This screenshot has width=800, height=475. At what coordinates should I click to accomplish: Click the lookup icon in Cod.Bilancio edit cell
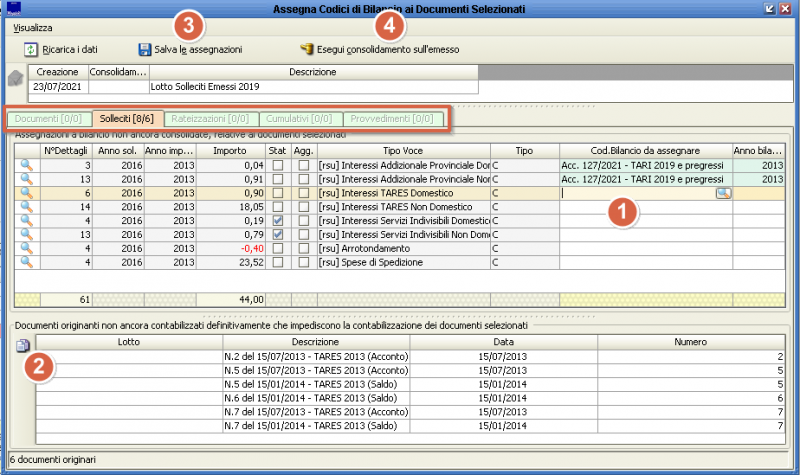click(x=723, y=193)
